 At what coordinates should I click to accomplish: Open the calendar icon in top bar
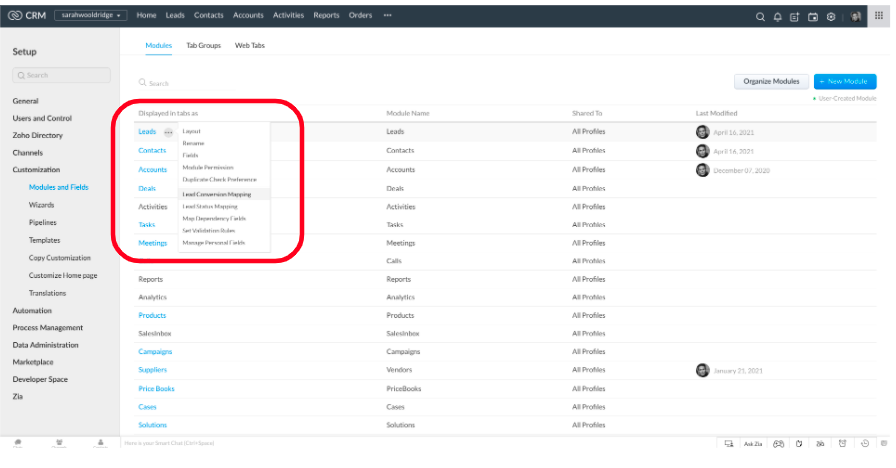(813, 17)
